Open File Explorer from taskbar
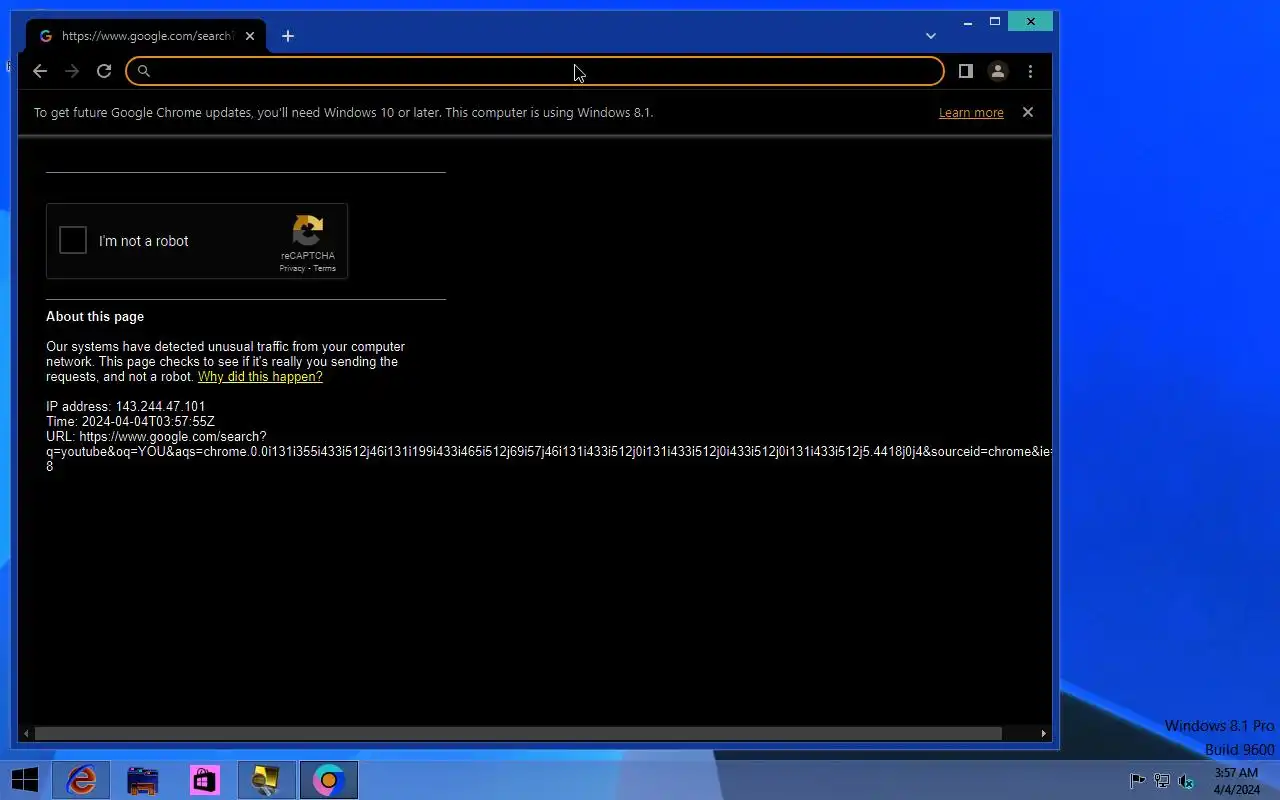The height and width of the screenshot is (800, 1280). tap(143, 780)
